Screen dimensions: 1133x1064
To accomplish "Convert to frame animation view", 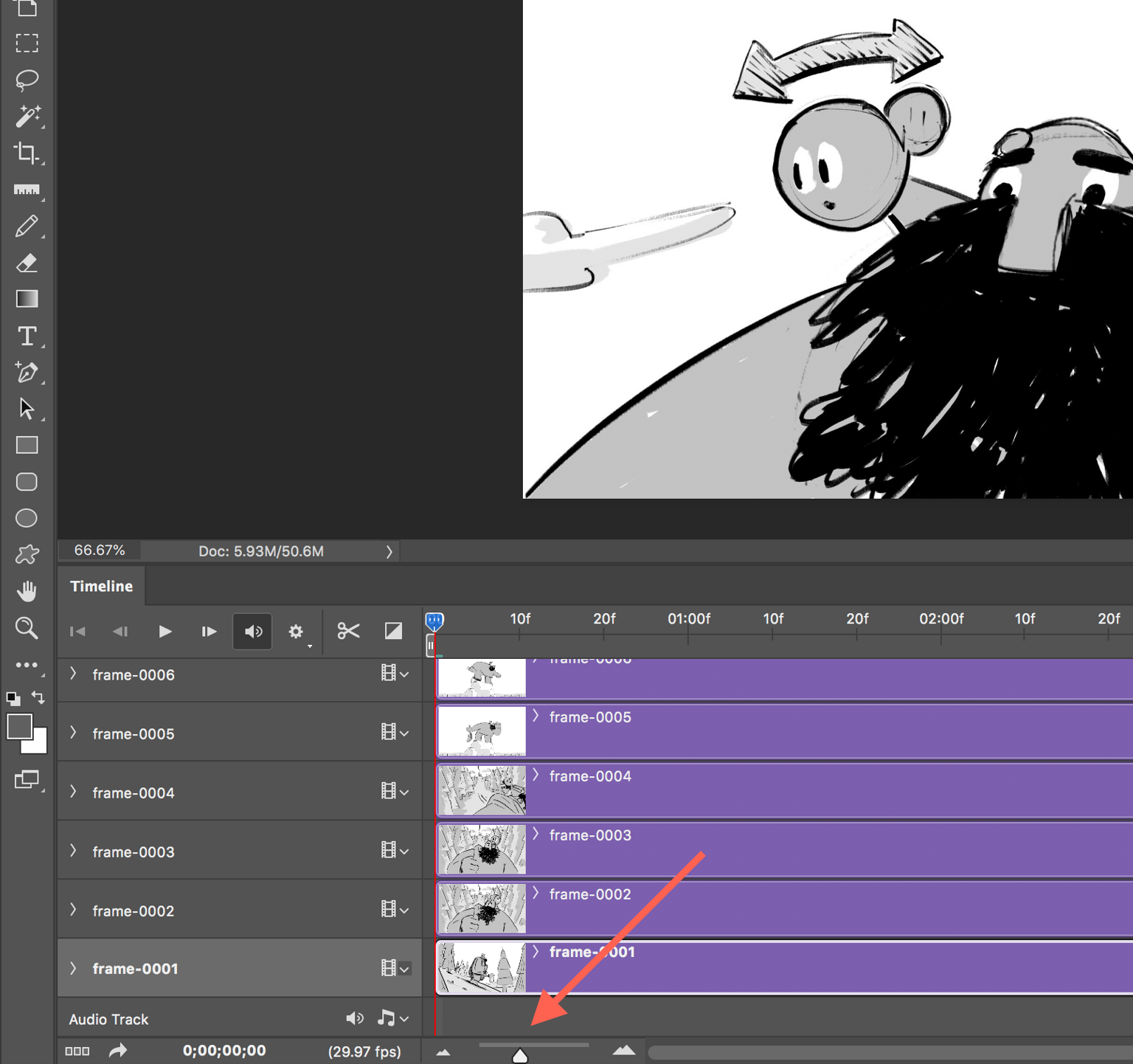I will coord(76,1051).
